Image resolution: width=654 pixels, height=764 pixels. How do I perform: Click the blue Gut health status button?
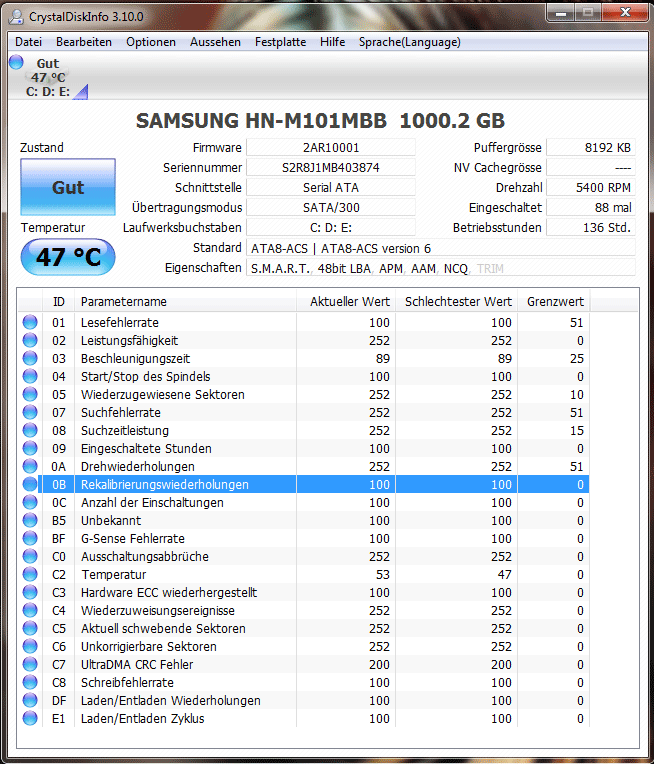point(68,187)
